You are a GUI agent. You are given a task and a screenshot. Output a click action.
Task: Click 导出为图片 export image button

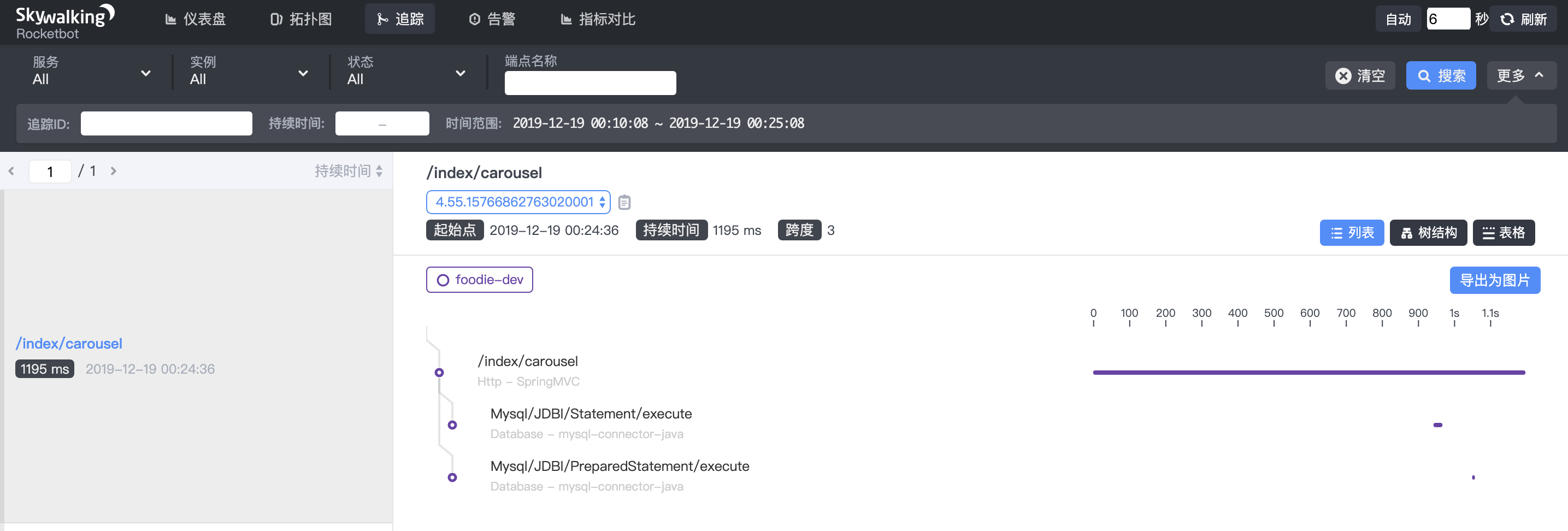[1495, 280]
